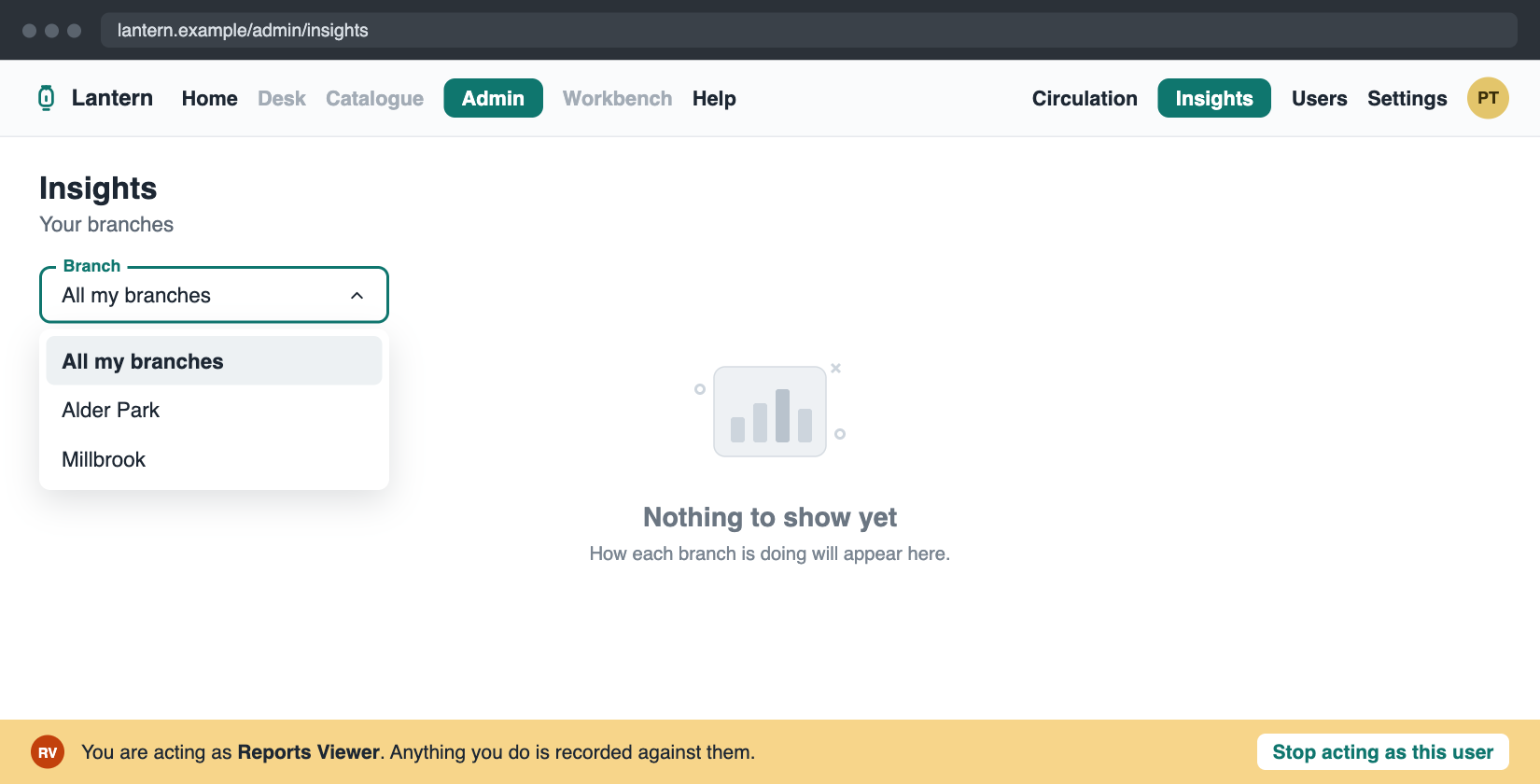This screenshot has width=1540, height=784.
Task: Open the Desk nav item
Action: coord(282,98)
